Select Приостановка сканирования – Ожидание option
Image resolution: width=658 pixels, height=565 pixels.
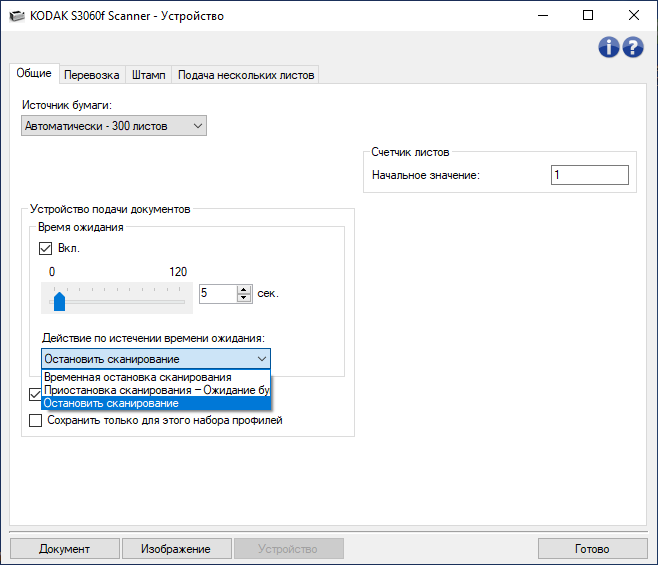click(156, 390)
